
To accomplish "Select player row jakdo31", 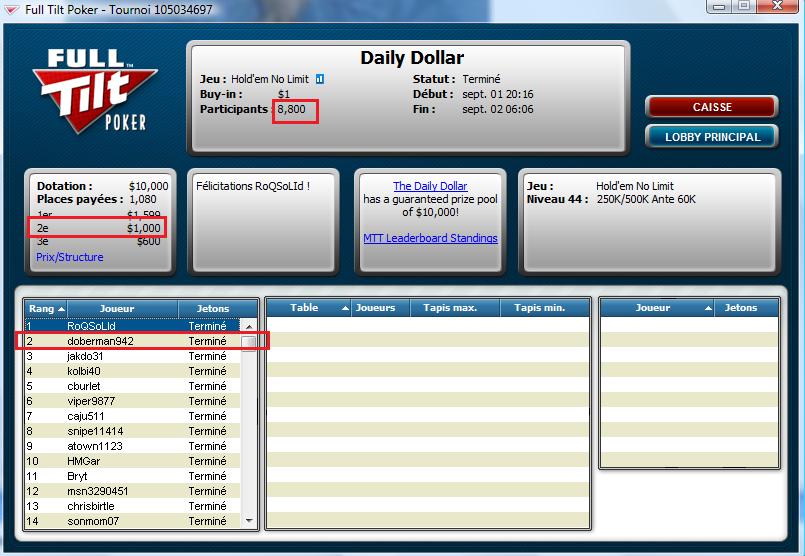I will pos(132,356).
